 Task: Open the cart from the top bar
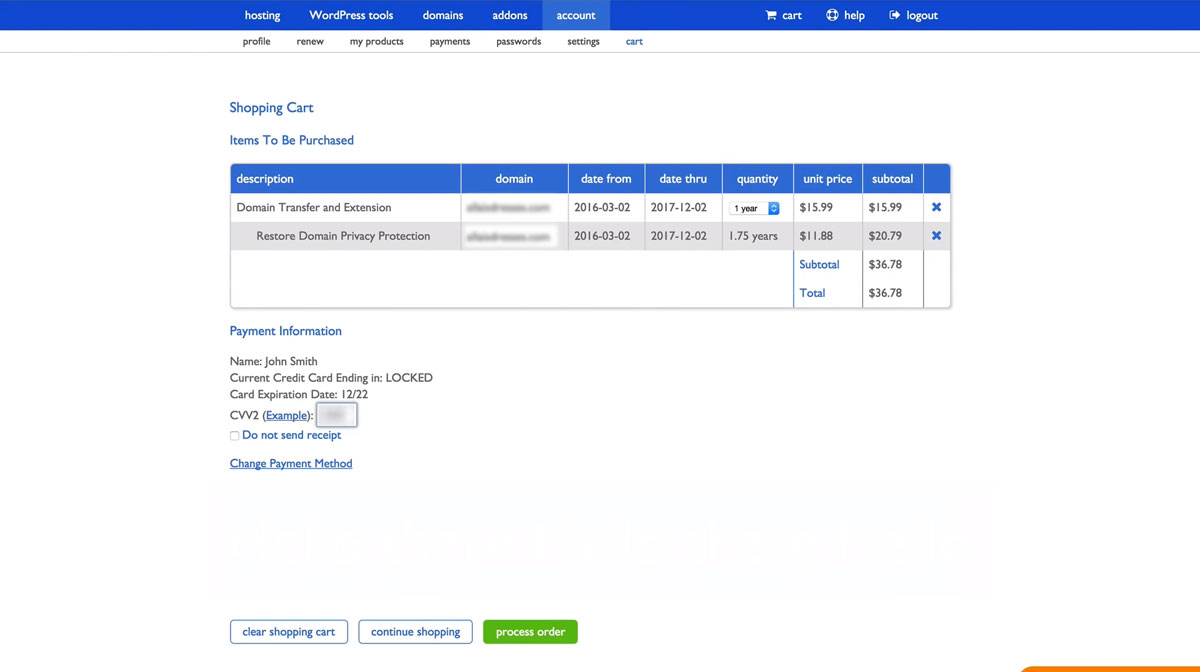[783, 15]
